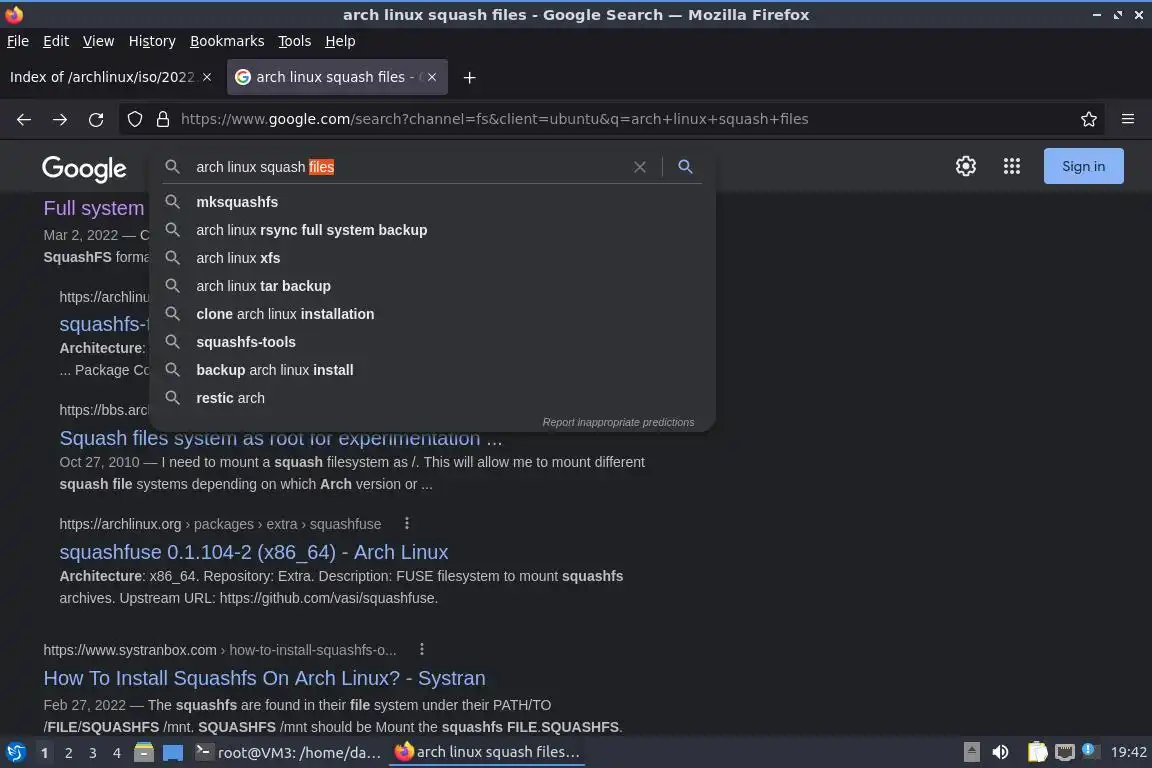The width and height of the screenshot is (1152, 768).
Task: Open the notification tray icon with badge
Action: [1090, 750]
